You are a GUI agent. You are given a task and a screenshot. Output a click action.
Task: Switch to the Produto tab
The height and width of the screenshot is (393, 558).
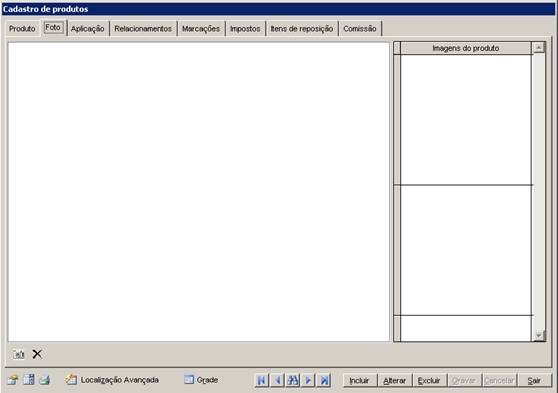click(22, 29)
